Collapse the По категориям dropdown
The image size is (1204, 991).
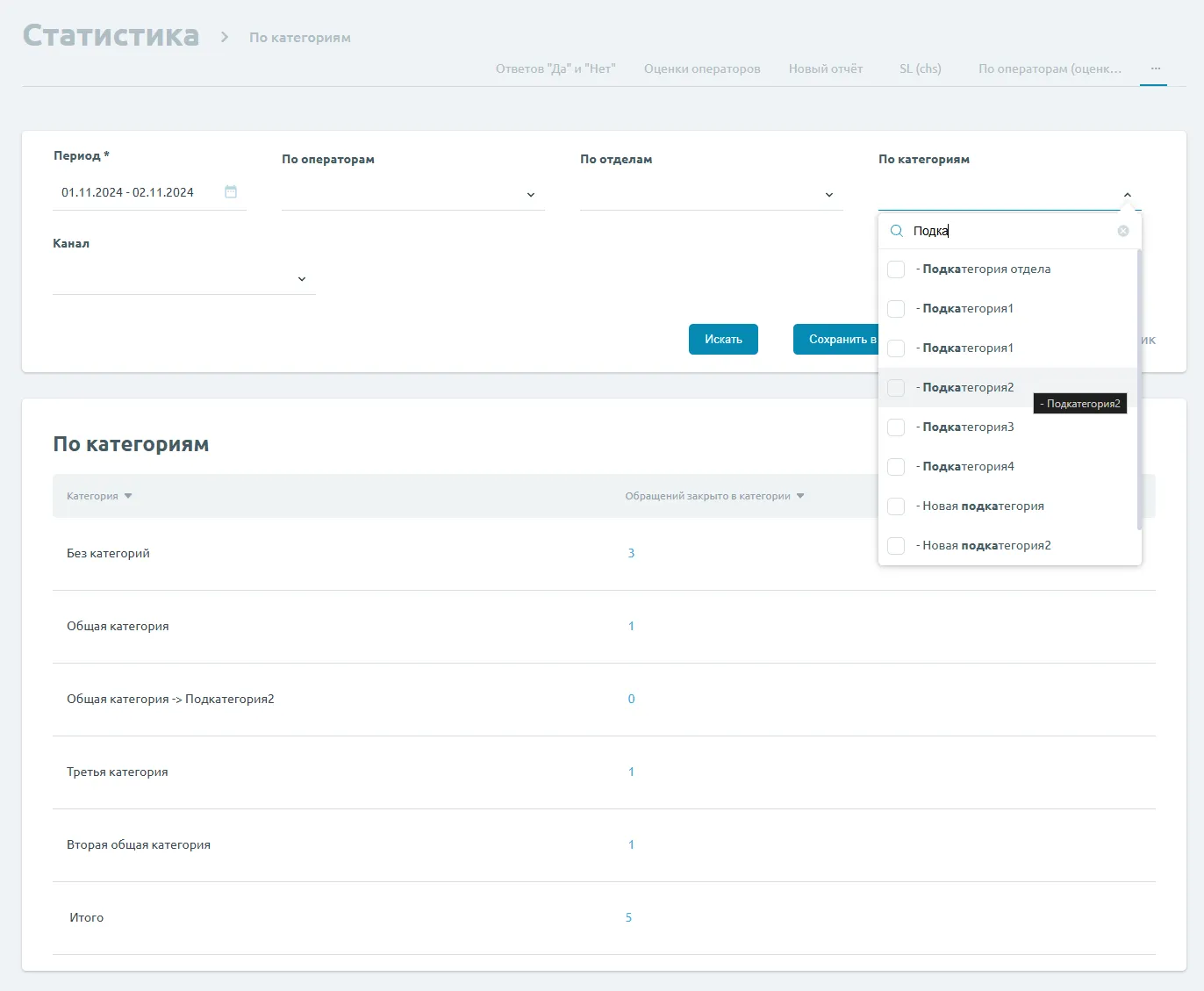pos(1127,195)
